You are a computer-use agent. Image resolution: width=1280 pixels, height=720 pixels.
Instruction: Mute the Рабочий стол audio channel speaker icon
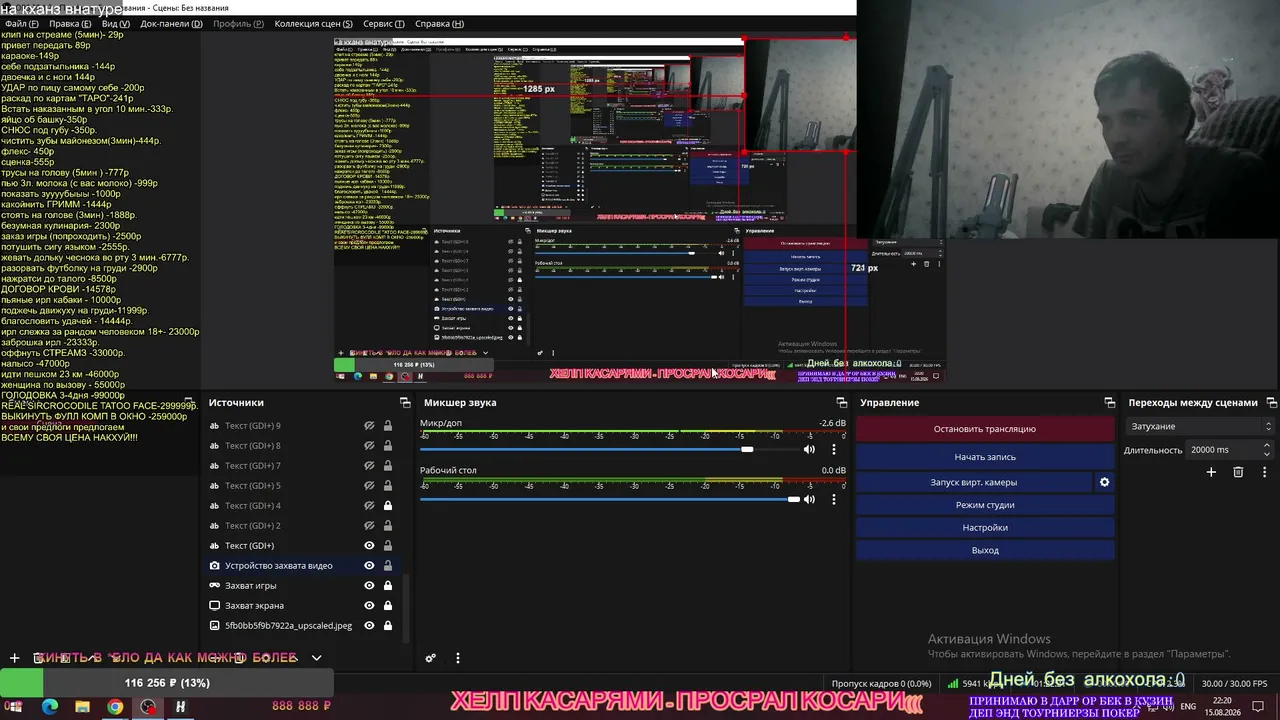tap(809, 500)
